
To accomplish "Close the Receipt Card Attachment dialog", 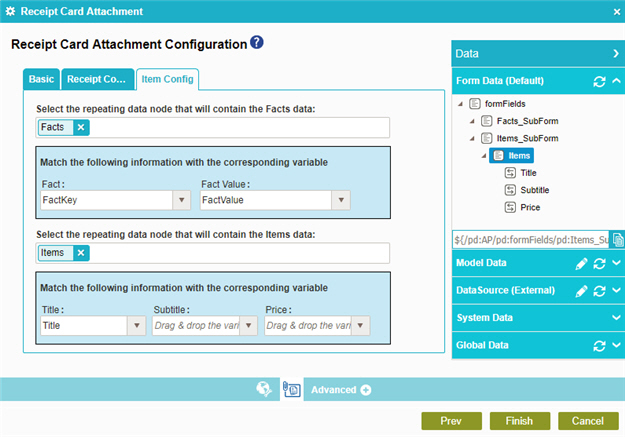I will click(x=617, y=12).
